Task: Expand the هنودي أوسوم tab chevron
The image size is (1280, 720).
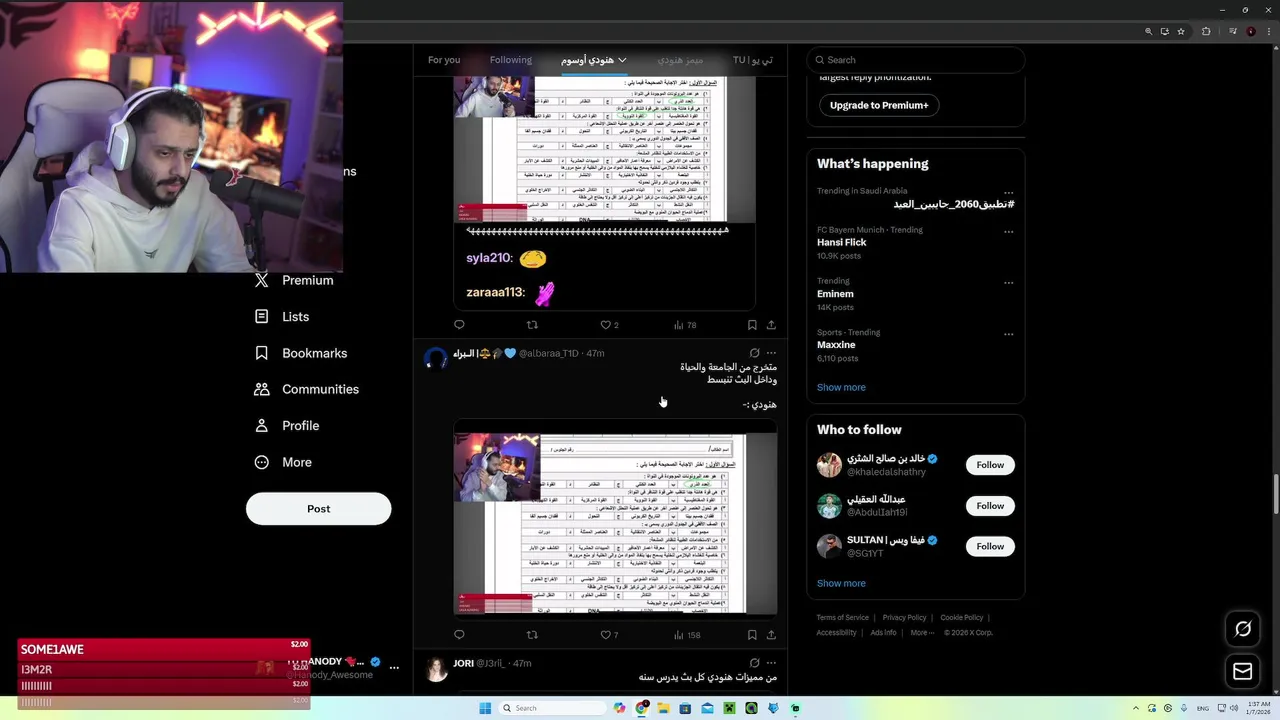Action: [622, 60]
